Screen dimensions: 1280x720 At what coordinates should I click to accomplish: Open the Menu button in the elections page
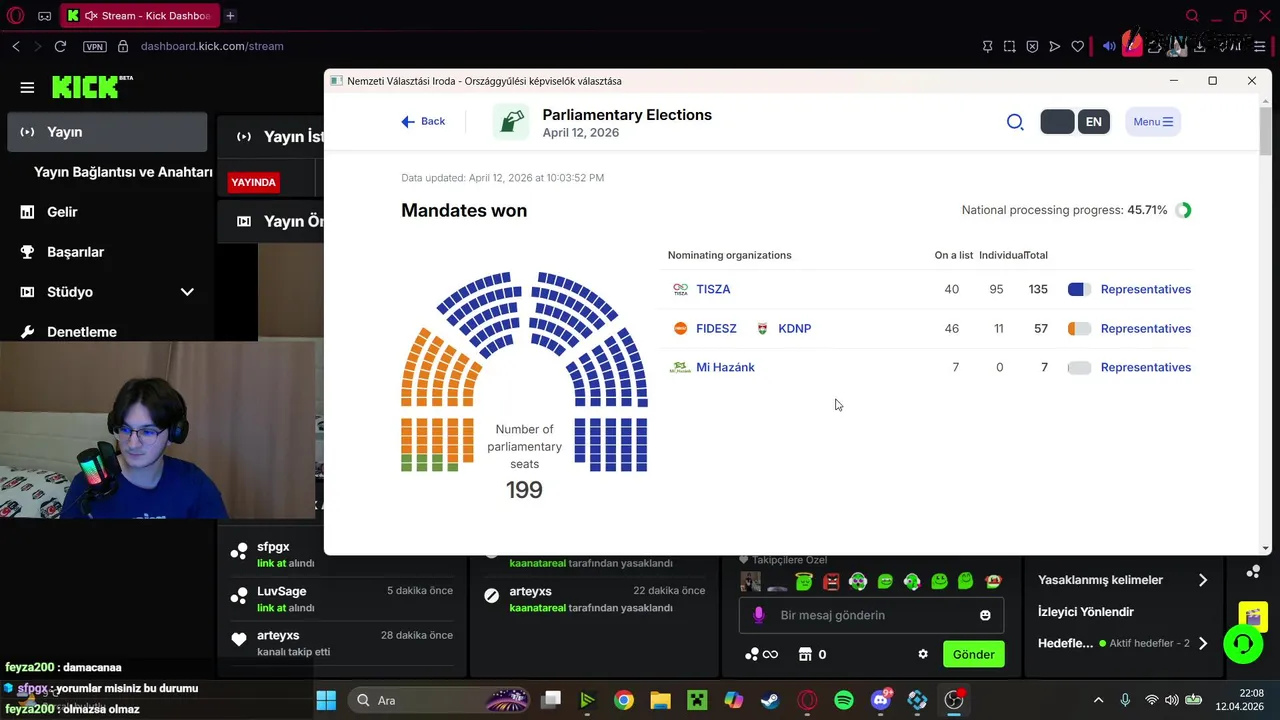1153,122
